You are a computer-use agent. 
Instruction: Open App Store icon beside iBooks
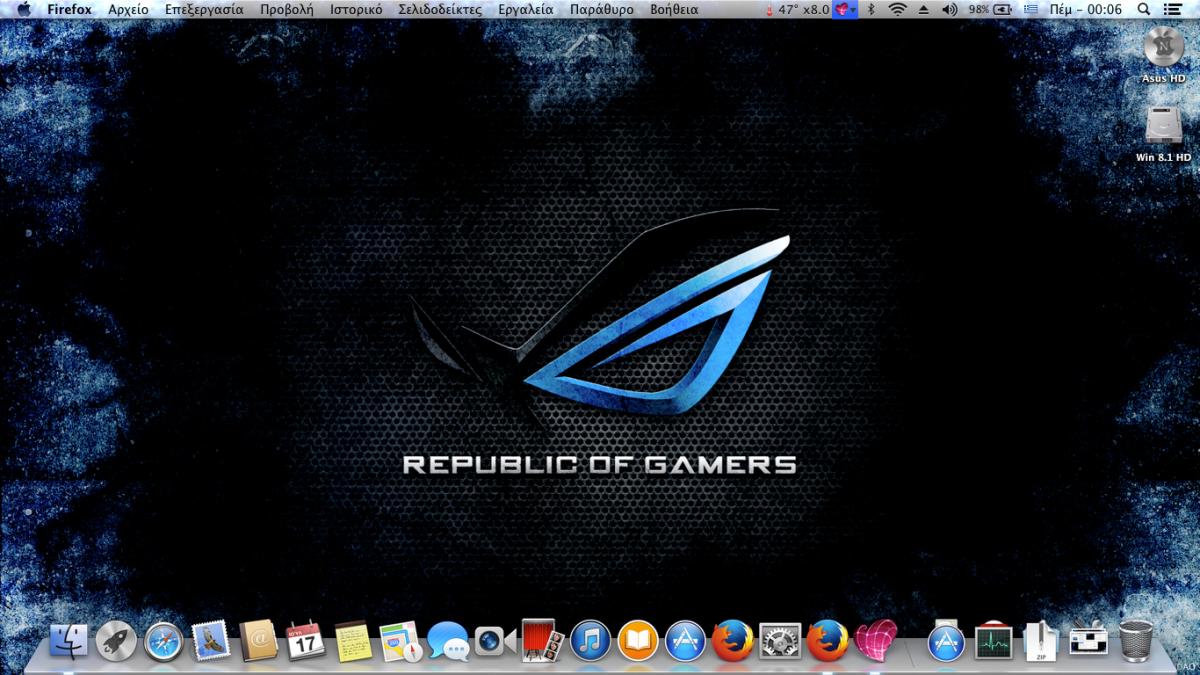(686, 640)
